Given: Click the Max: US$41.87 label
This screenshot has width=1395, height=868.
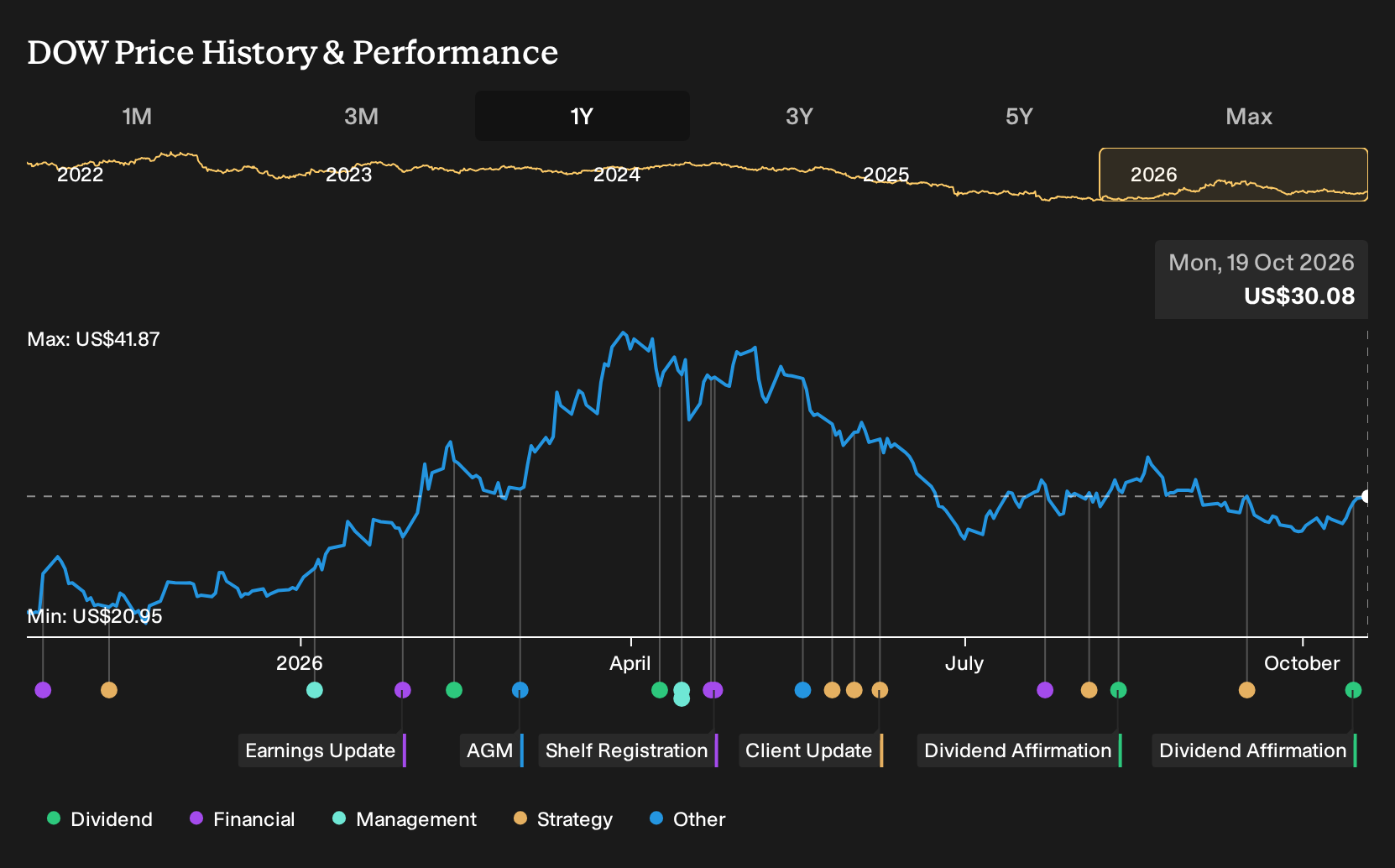Looking at the screenshot, I should pyautogui.click(x=94, y=339).
